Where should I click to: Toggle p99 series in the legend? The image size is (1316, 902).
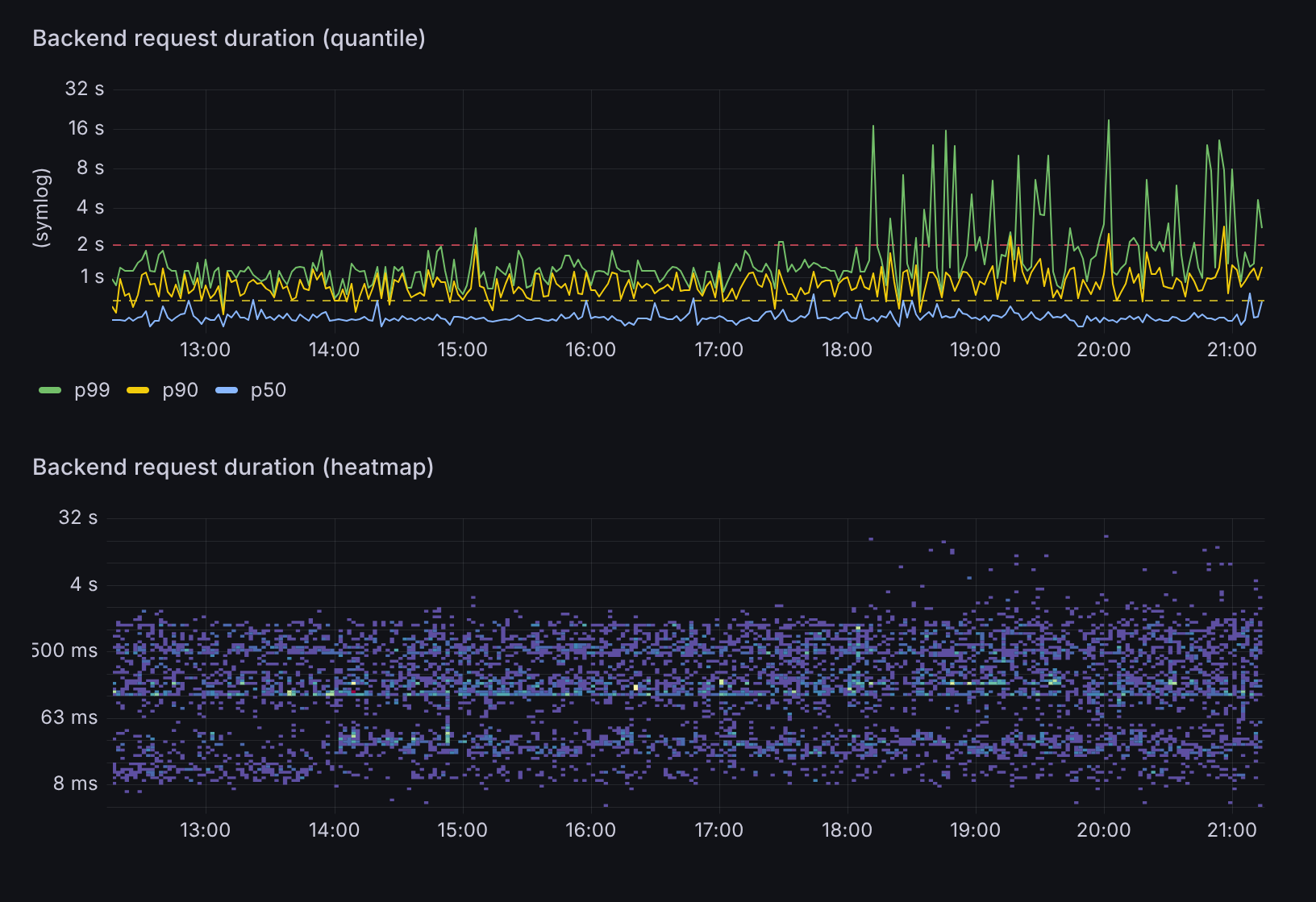click(x=92, y=390)
